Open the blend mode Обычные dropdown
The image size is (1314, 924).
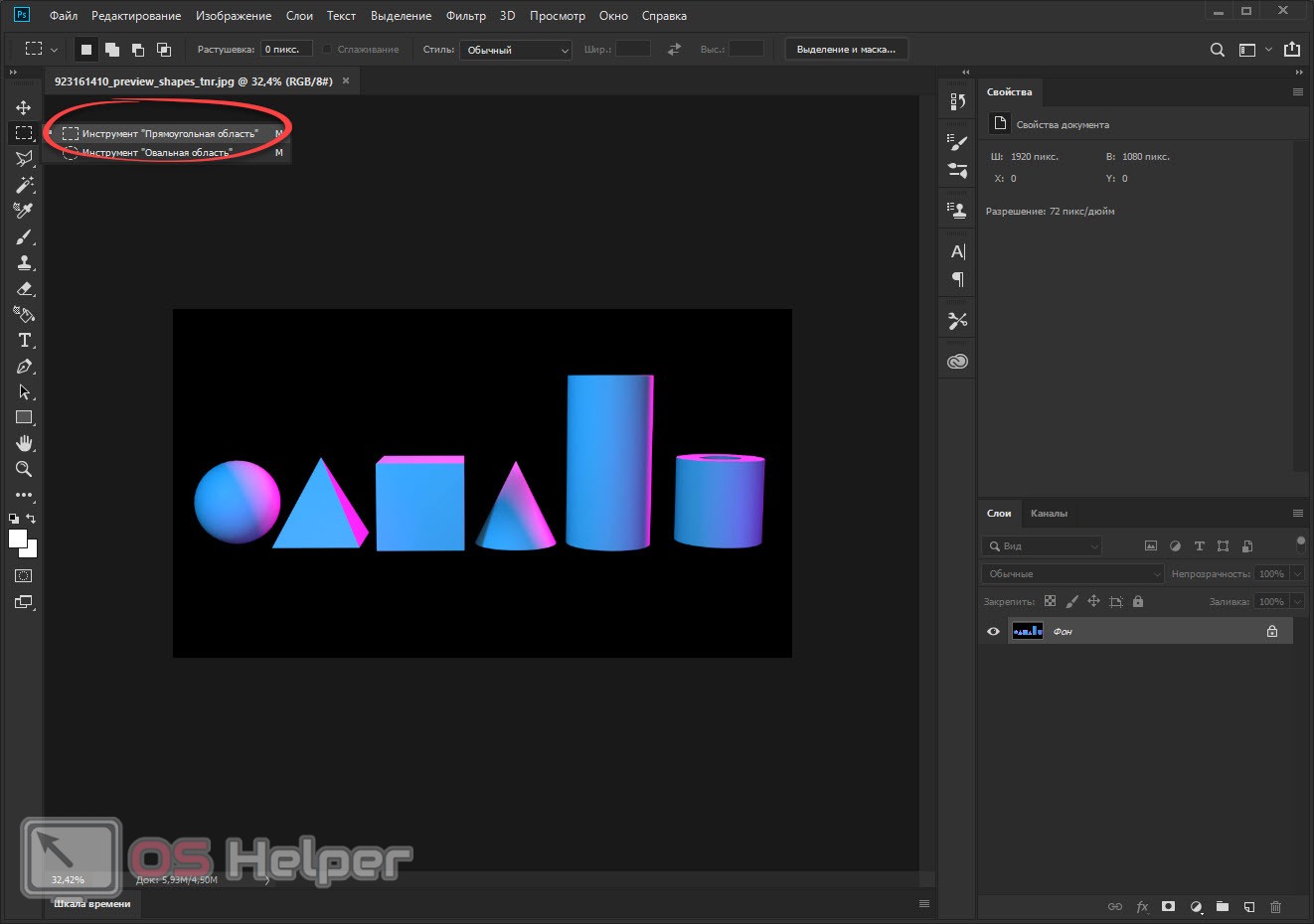click(x=1072, y=574)
